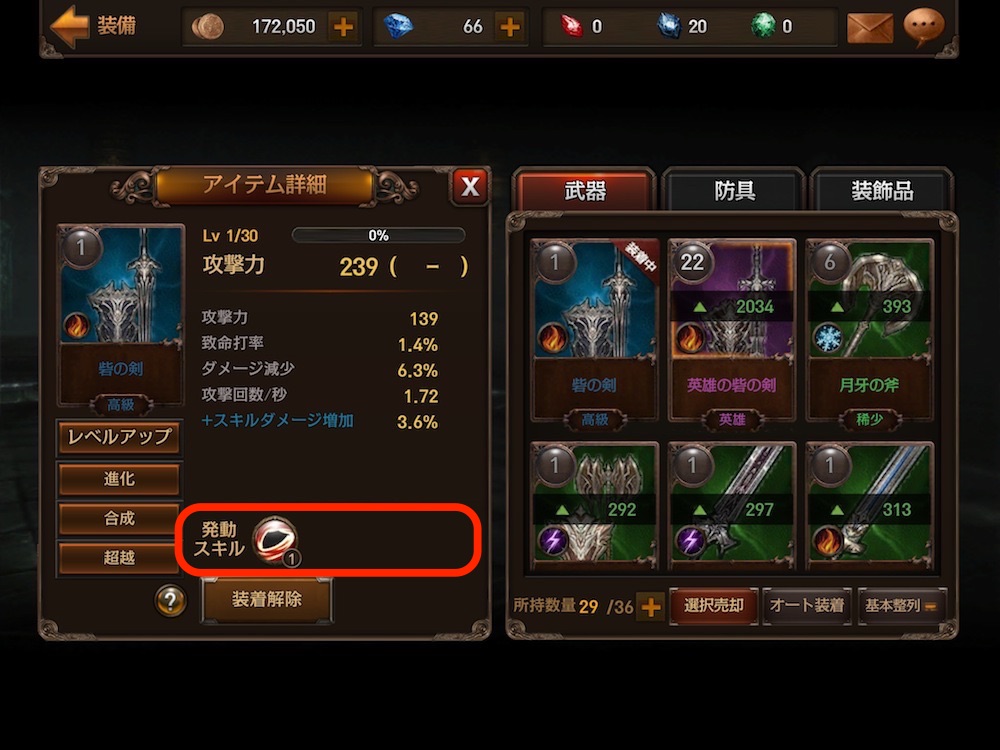Click the Lv 1/30 experience progress bar
The image size is (1000, 750).
tap(378, 235)
